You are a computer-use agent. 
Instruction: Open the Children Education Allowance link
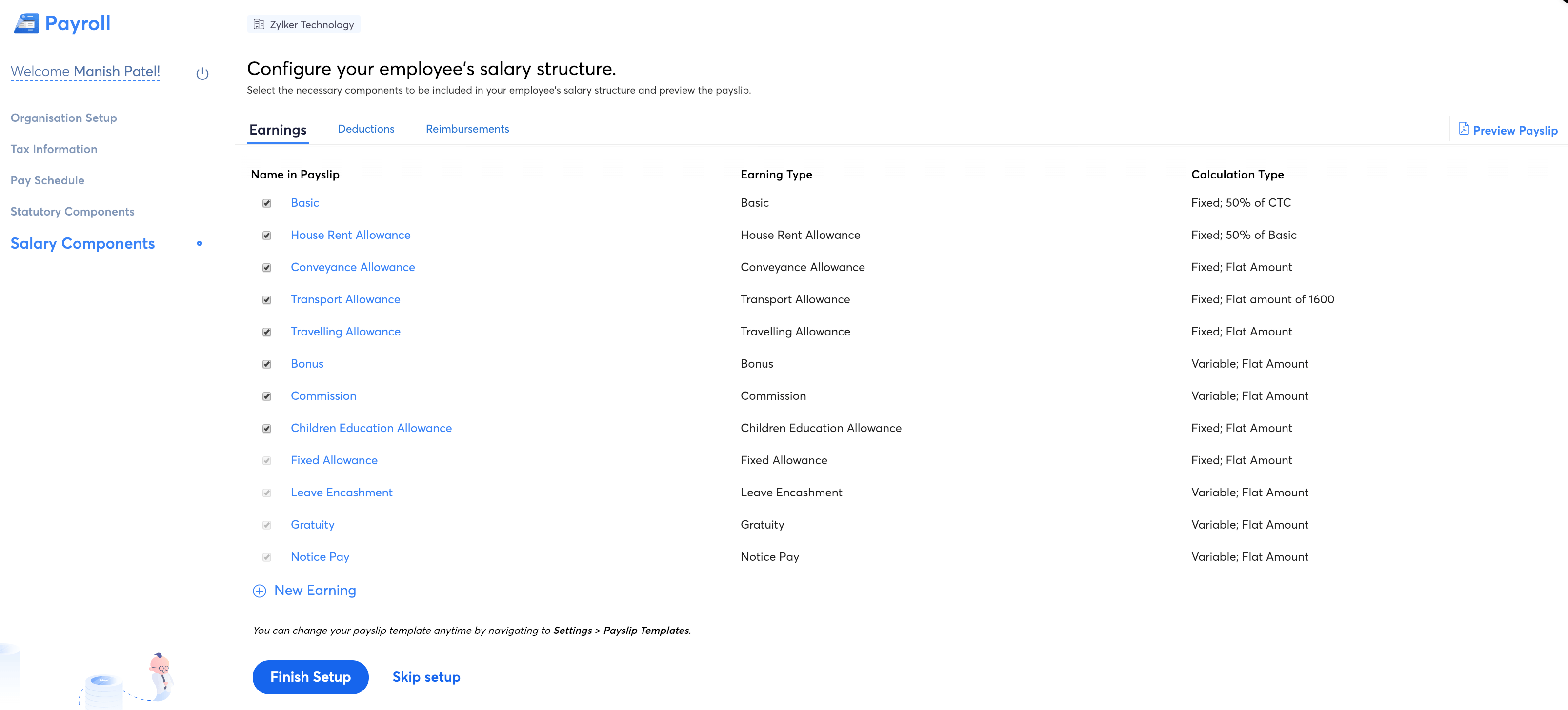(x=371, y=428)
